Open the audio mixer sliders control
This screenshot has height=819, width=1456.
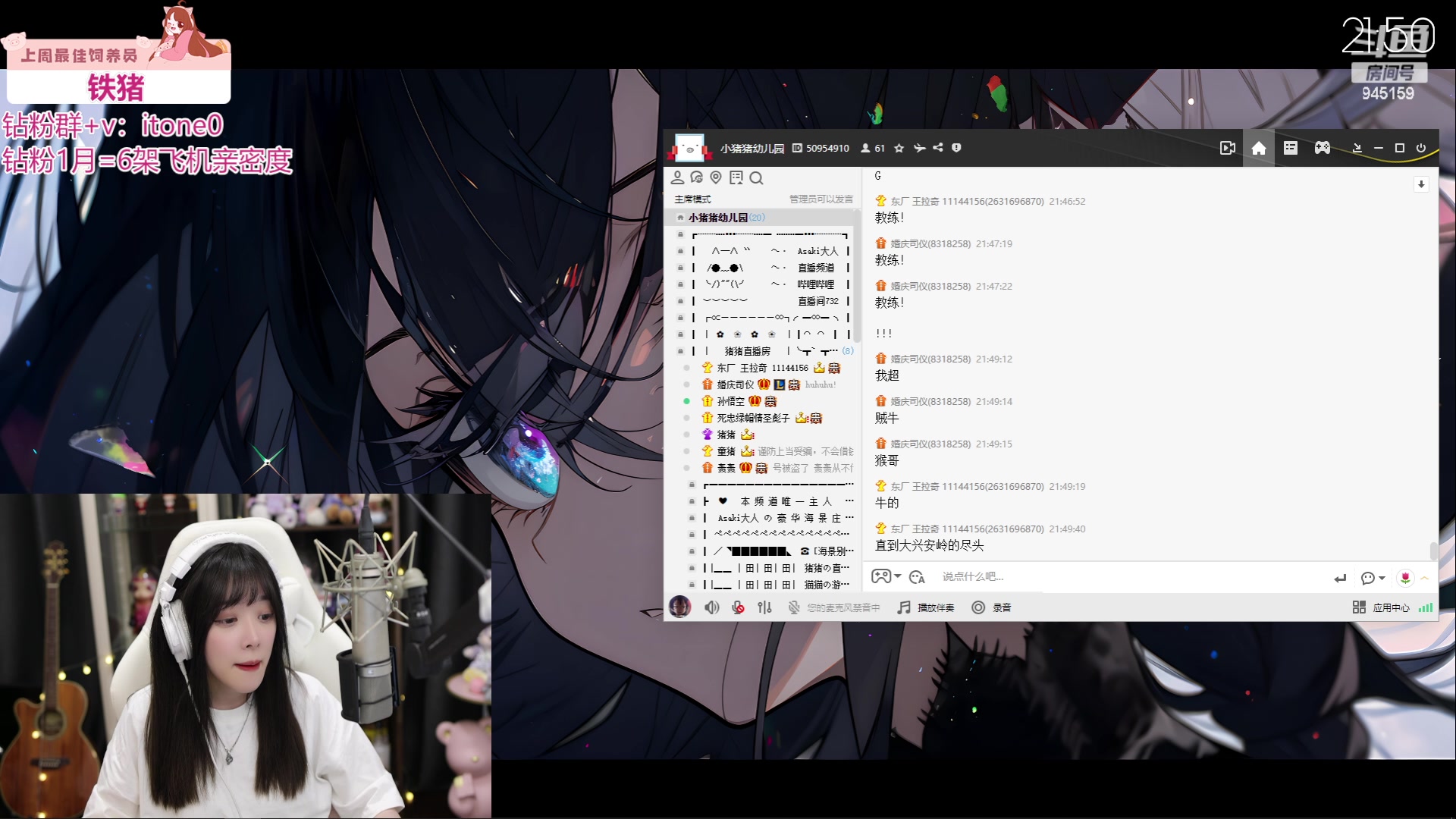(x=764, y=607)
